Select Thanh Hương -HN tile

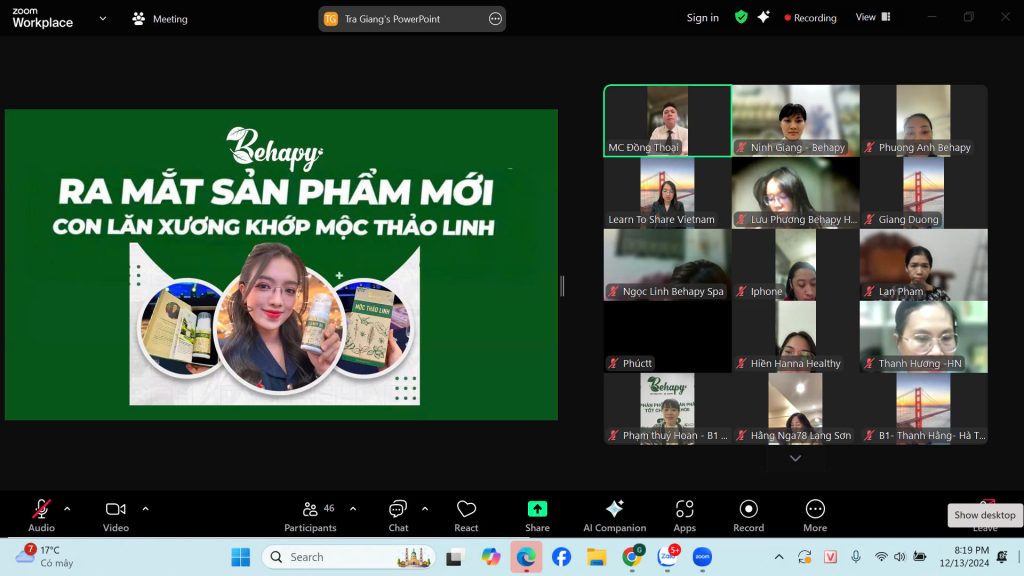click(923, 336)
